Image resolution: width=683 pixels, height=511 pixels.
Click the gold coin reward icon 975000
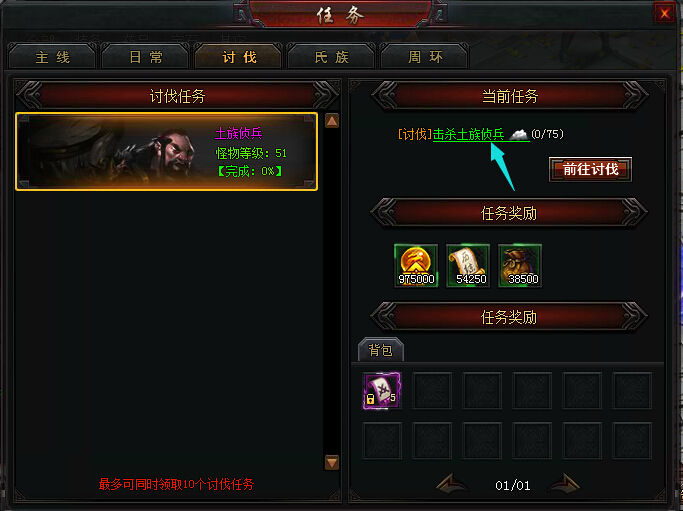tap(416, 265)
